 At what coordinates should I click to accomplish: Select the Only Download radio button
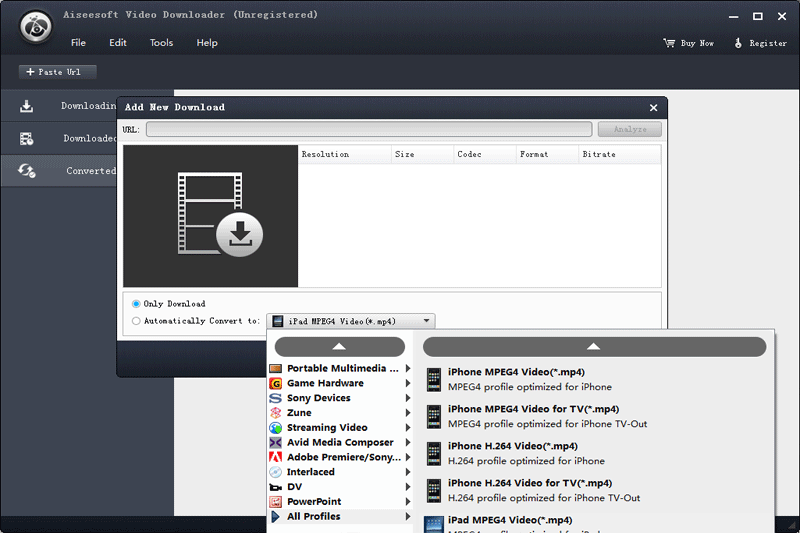136,304
